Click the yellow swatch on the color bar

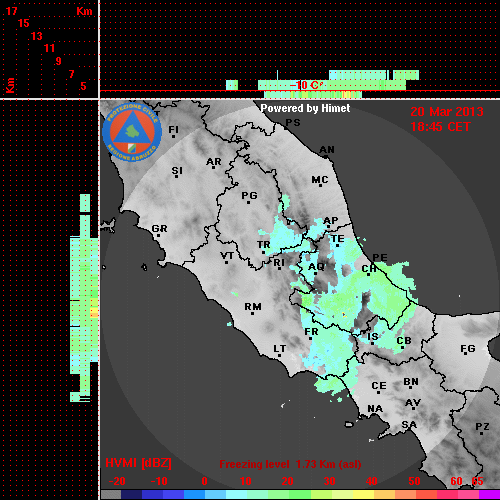363,495
